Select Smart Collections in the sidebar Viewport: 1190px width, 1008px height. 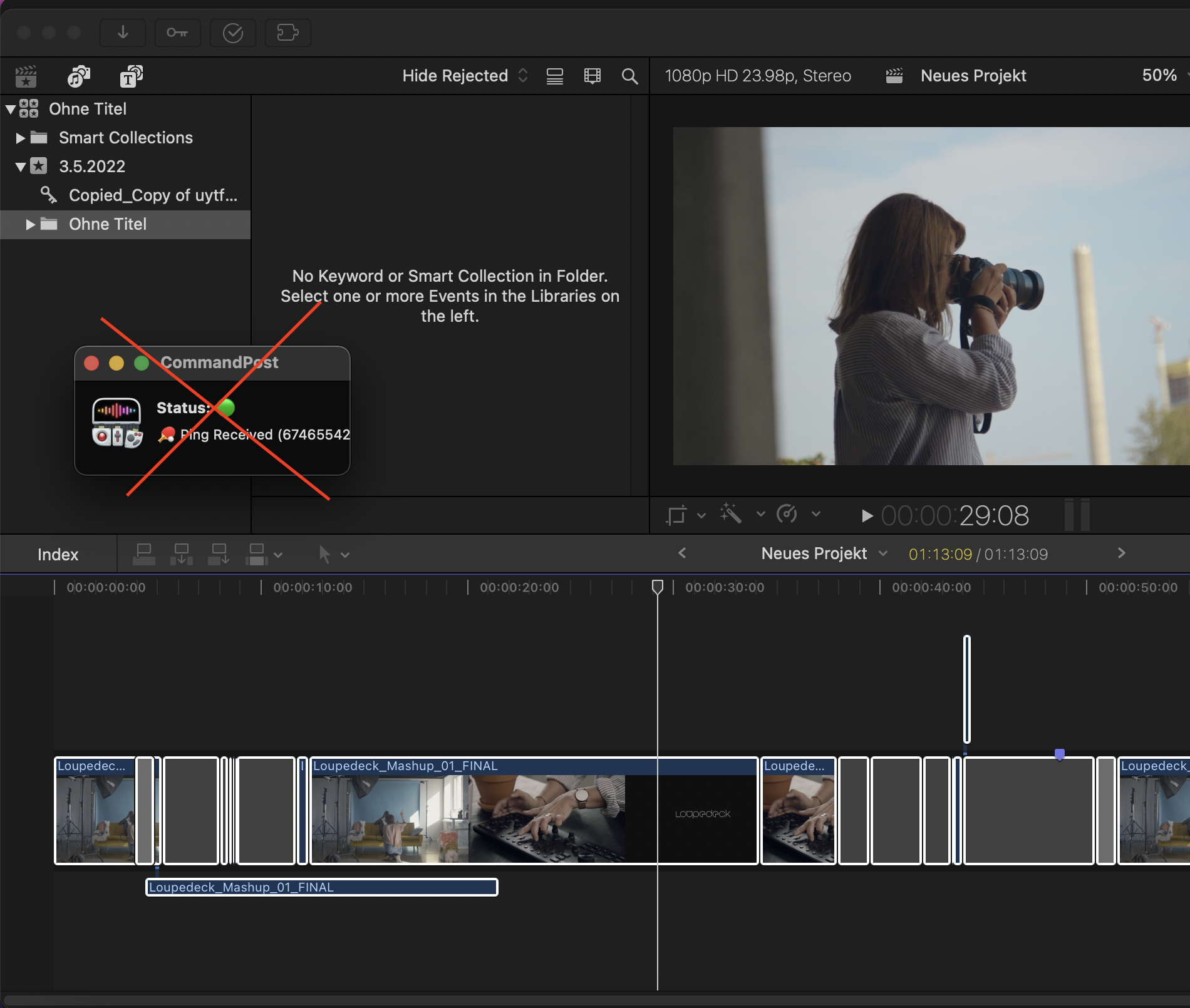point(125,138)
